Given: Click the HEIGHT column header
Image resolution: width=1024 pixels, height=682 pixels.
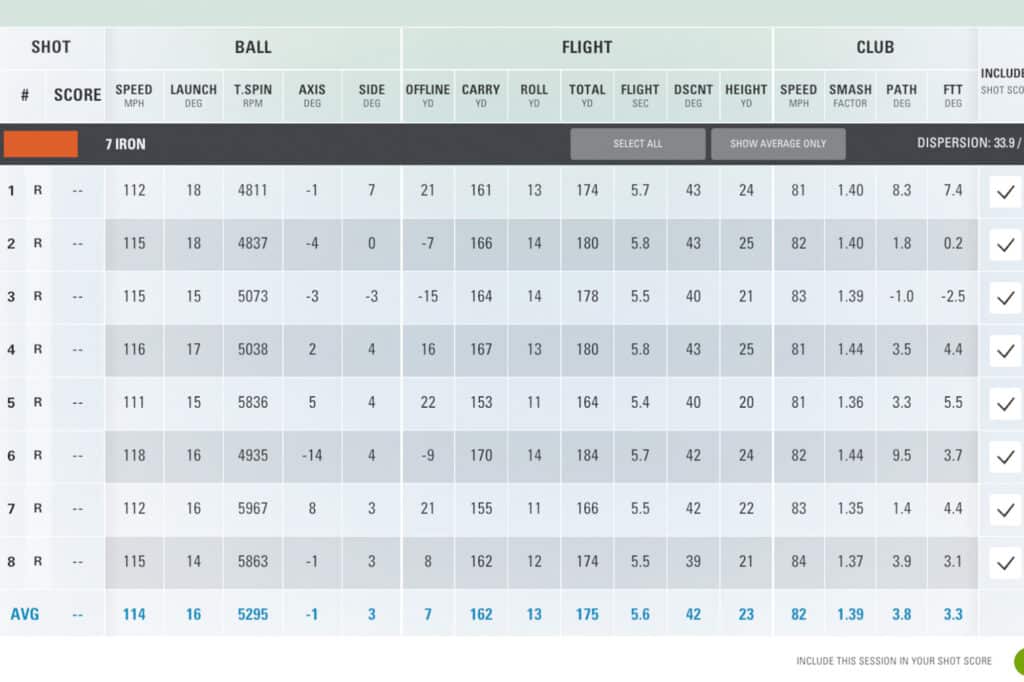Looking at the screenshot, I should pos(746,95).
